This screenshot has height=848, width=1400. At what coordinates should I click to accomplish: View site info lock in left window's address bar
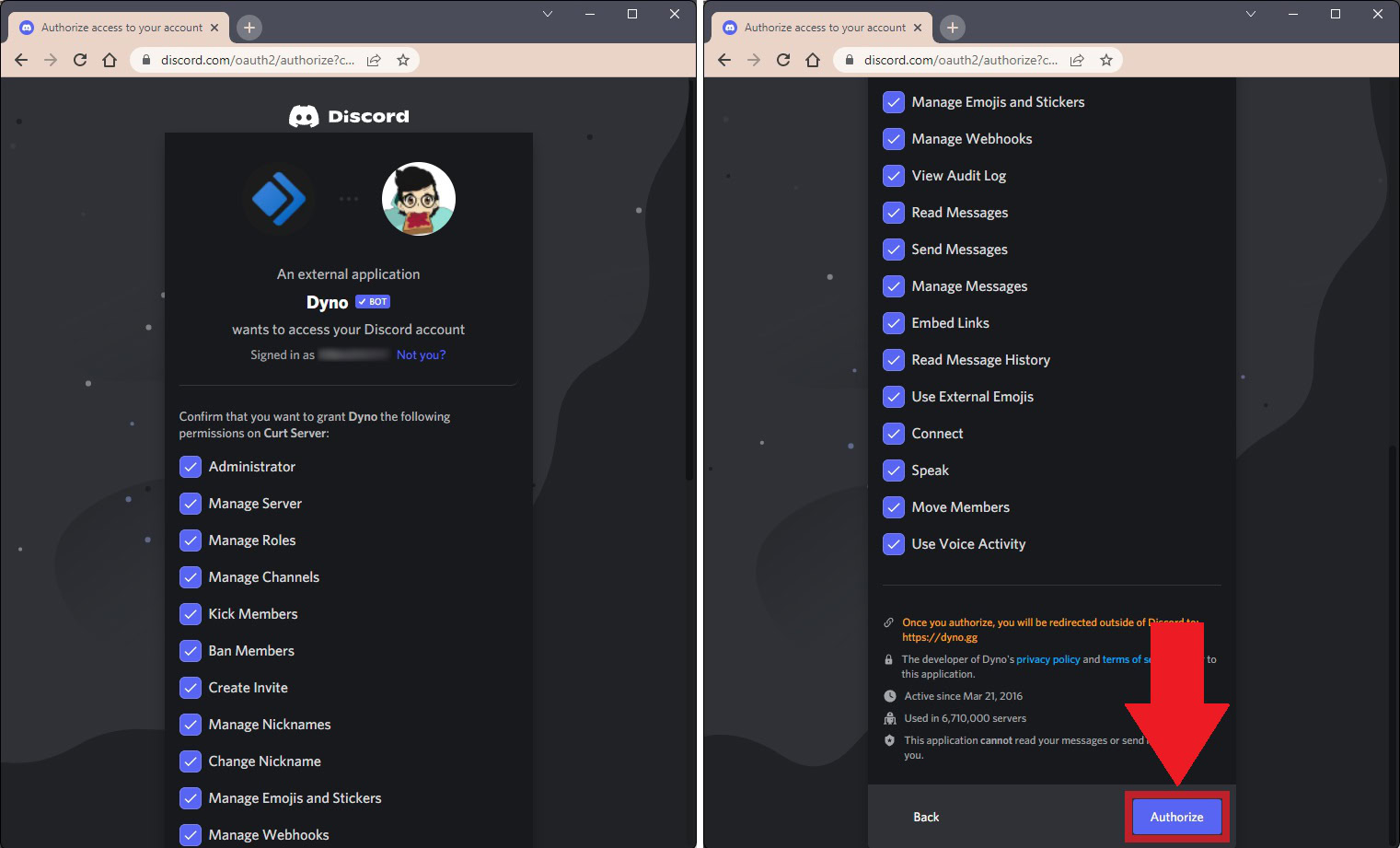coord(145,60)
